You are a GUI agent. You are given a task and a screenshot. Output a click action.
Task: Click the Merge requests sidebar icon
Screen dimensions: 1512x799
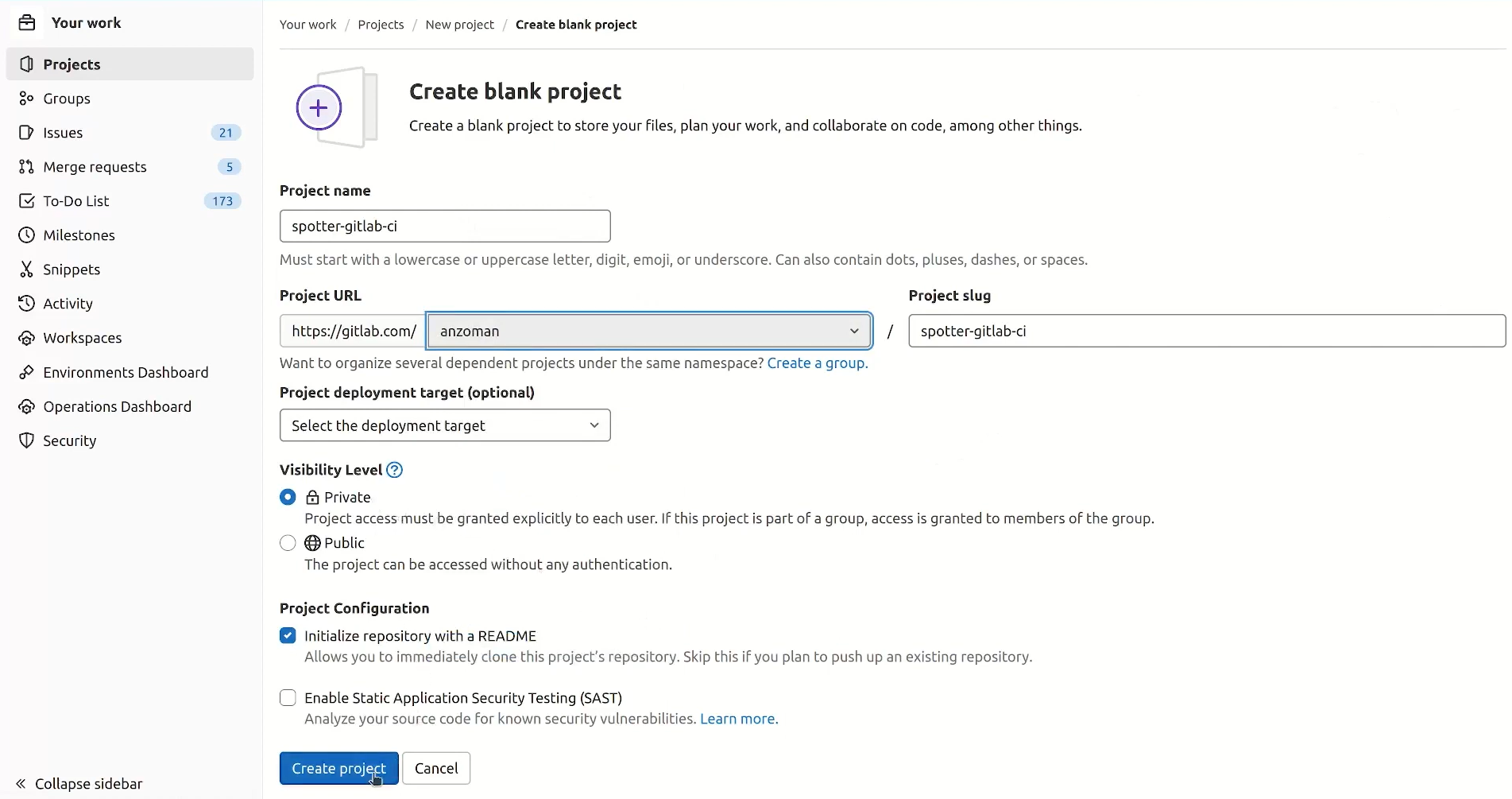(26, 167)
